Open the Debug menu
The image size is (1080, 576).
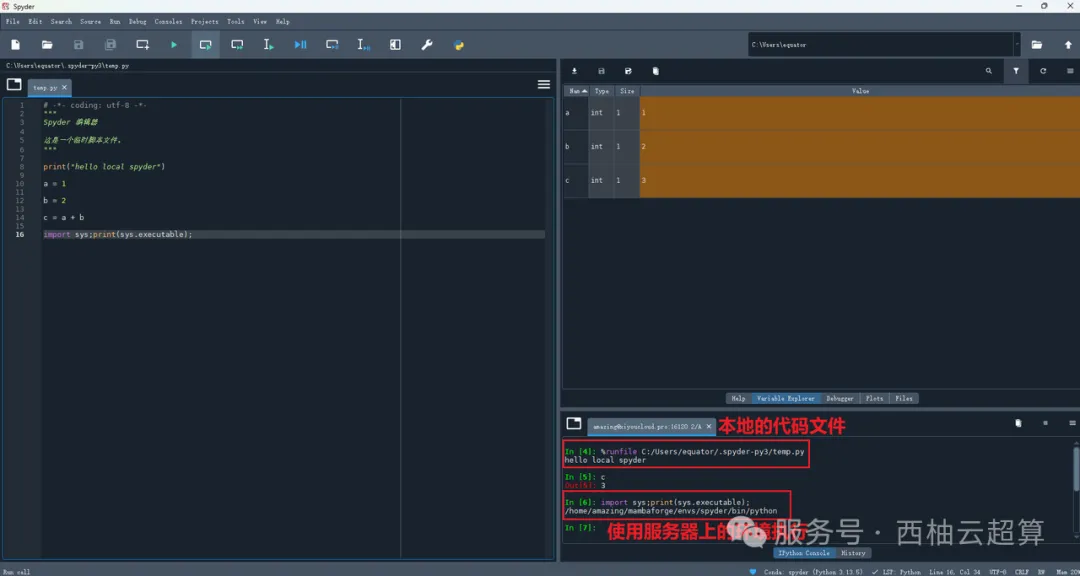(x=138, y=22)
